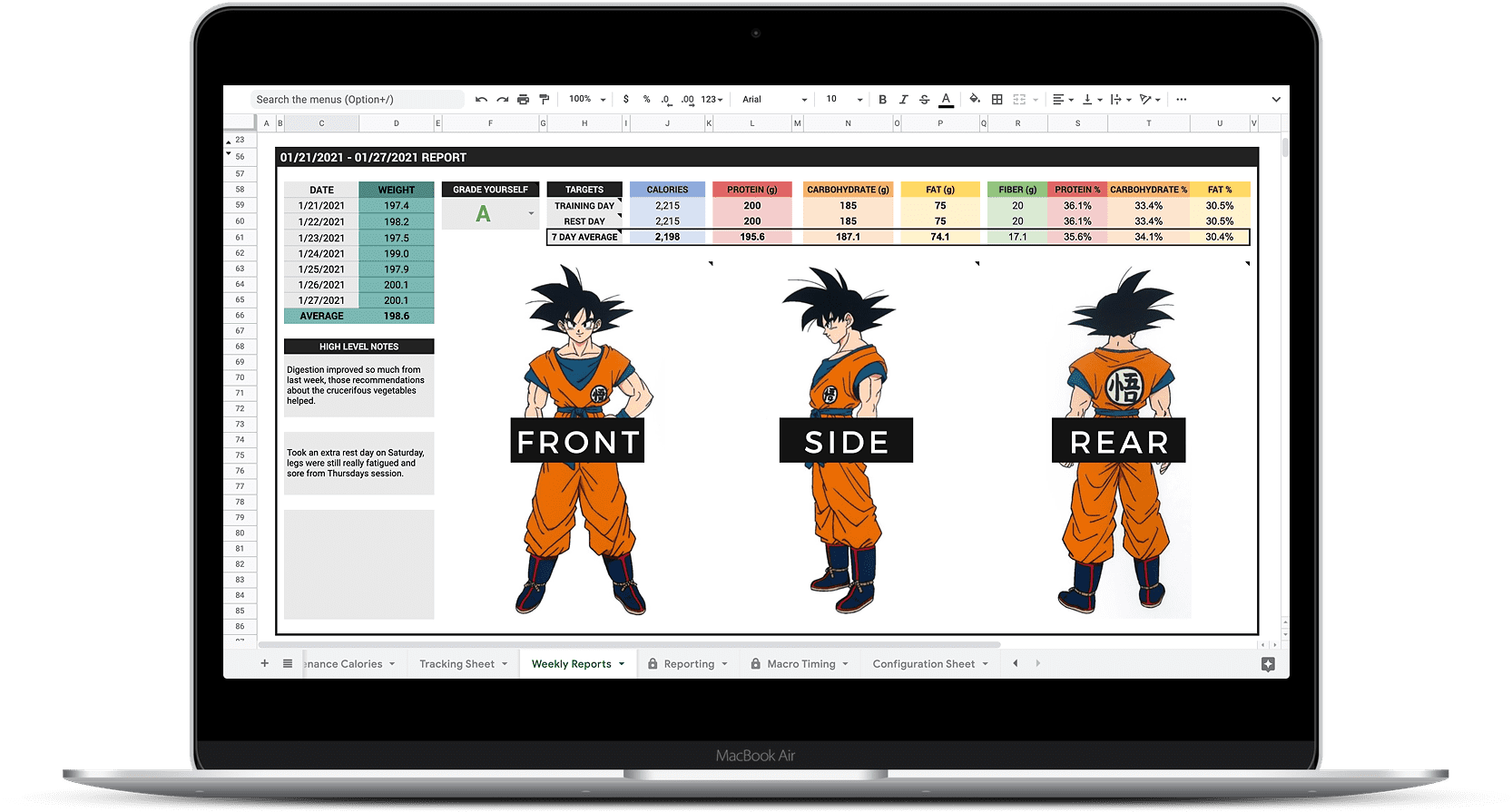Click the report title 01/21/2021 - 01/27/2021 REPORT

(x=373, y=157)
